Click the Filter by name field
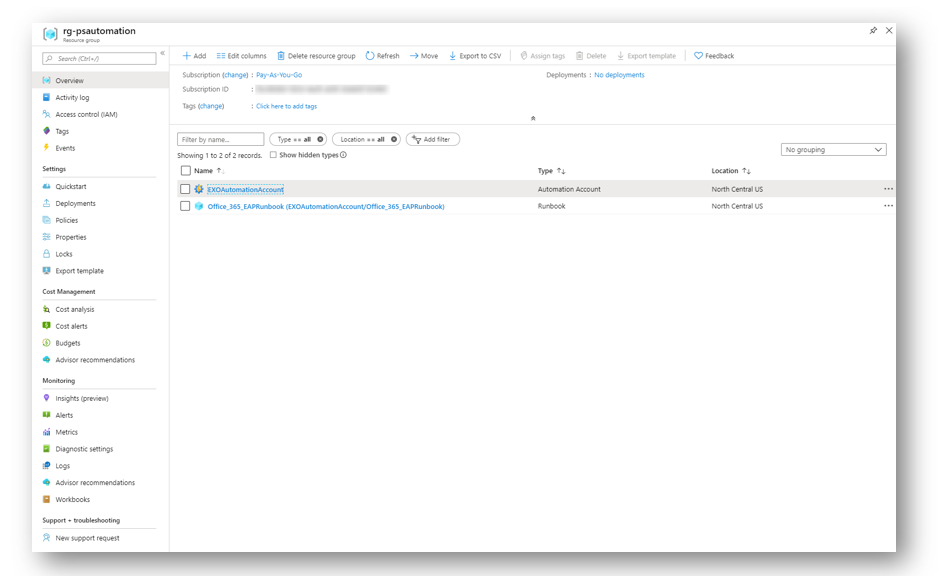 [220, 139]
